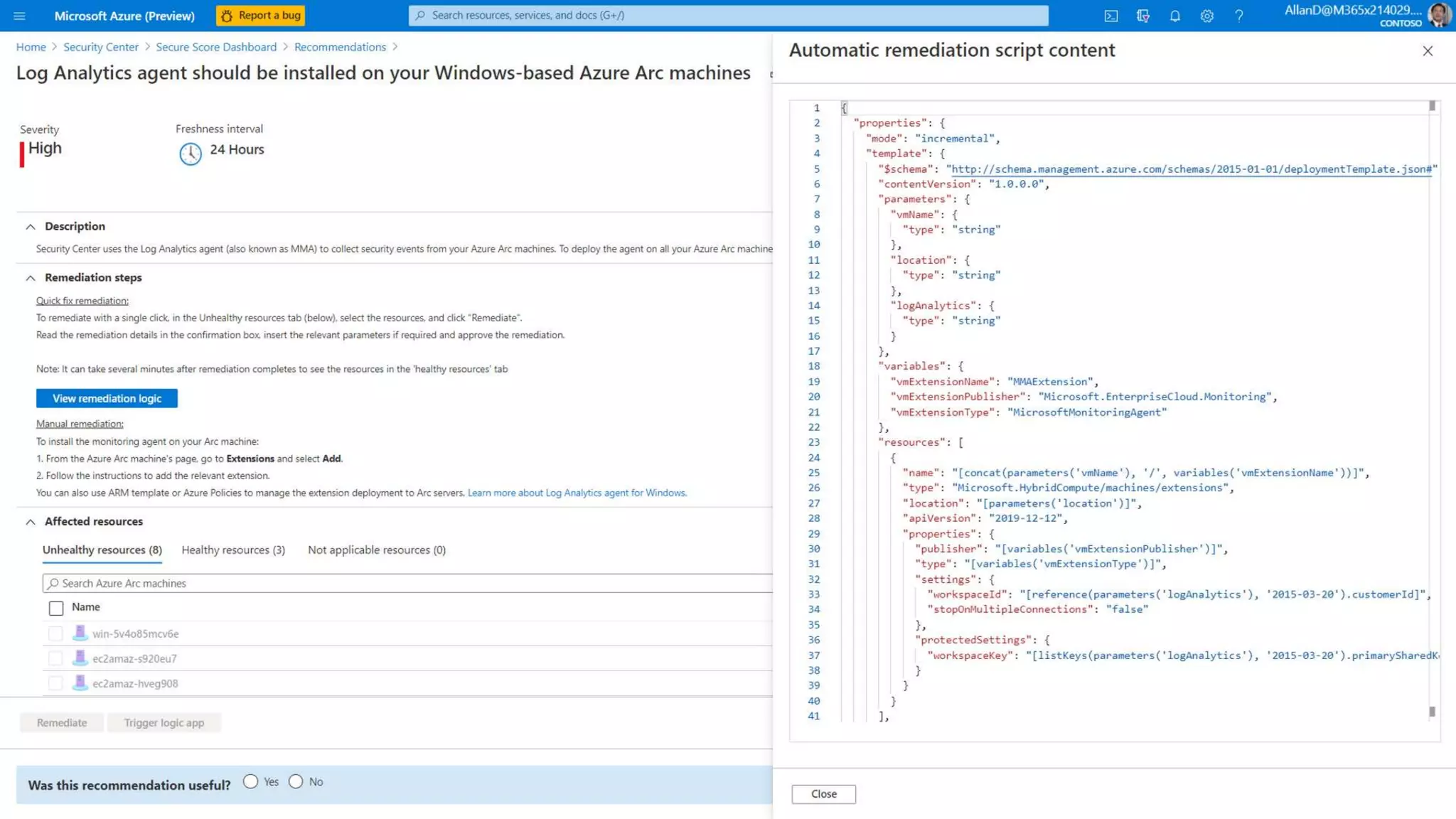
Task: Select Yes for recommendation useful
Action: (x=250, y=781)
